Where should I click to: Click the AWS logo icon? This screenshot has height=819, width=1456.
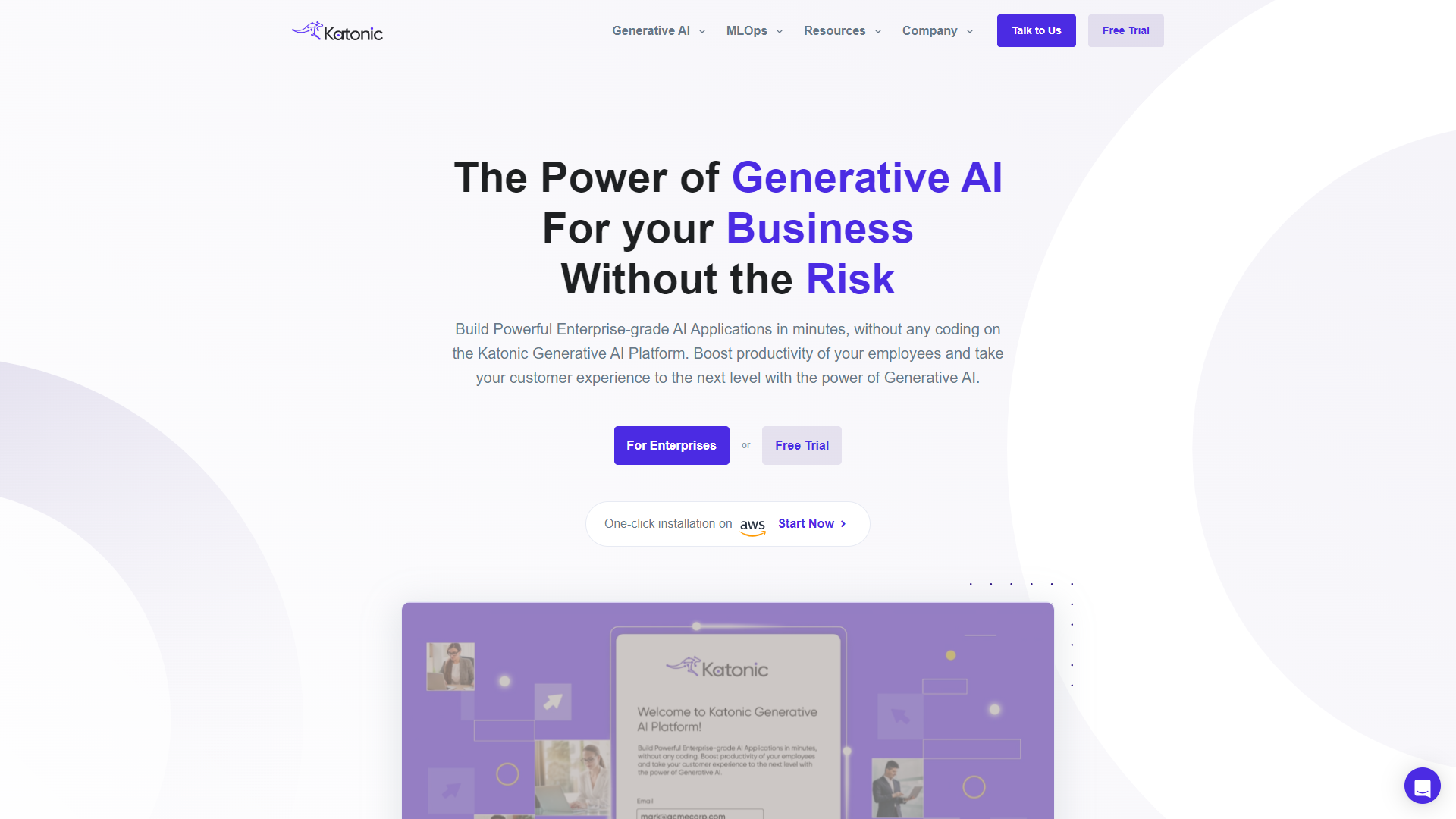point(752,524)
